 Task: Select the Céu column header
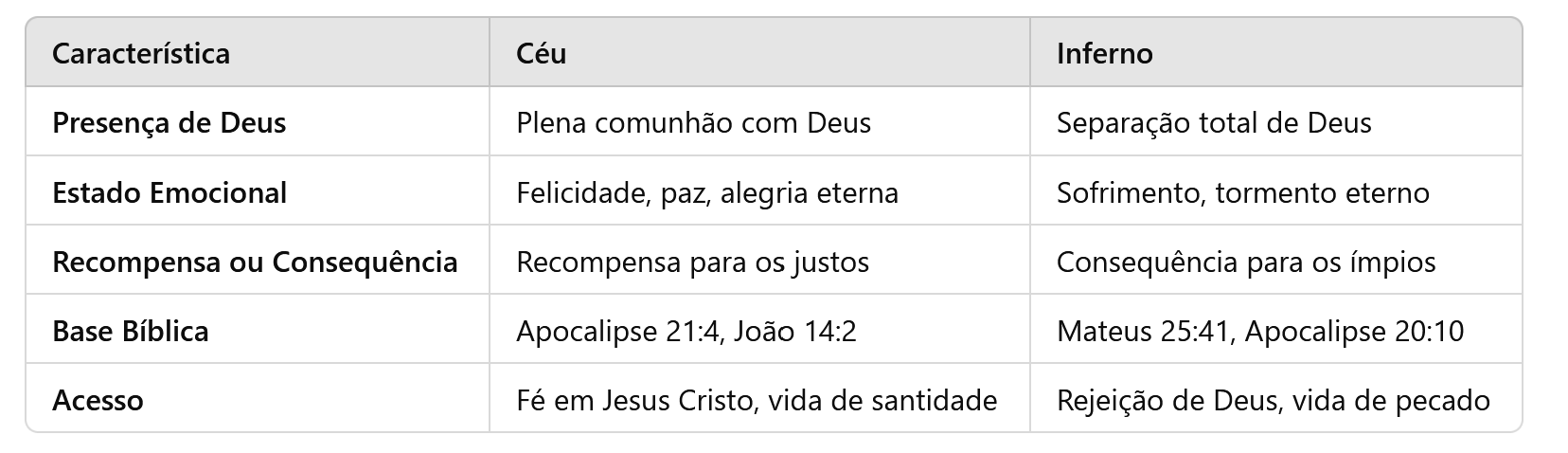(542, 53)
